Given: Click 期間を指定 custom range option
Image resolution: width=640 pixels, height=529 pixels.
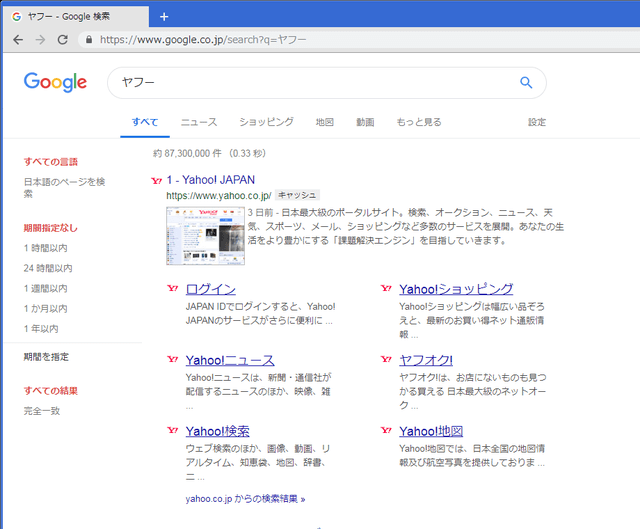Looking at the screenshot, I should click(46, 357).
